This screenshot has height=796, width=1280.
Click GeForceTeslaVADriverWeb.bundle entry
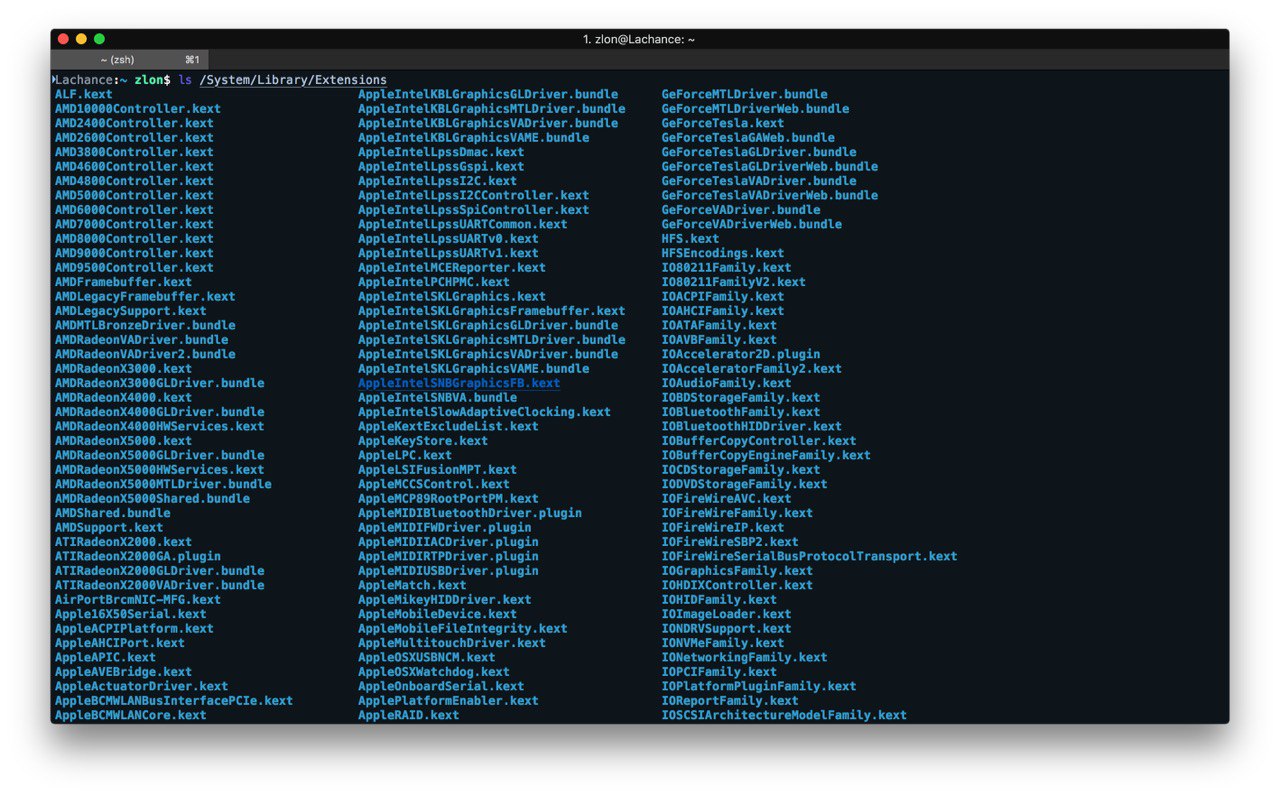[770, 196]
